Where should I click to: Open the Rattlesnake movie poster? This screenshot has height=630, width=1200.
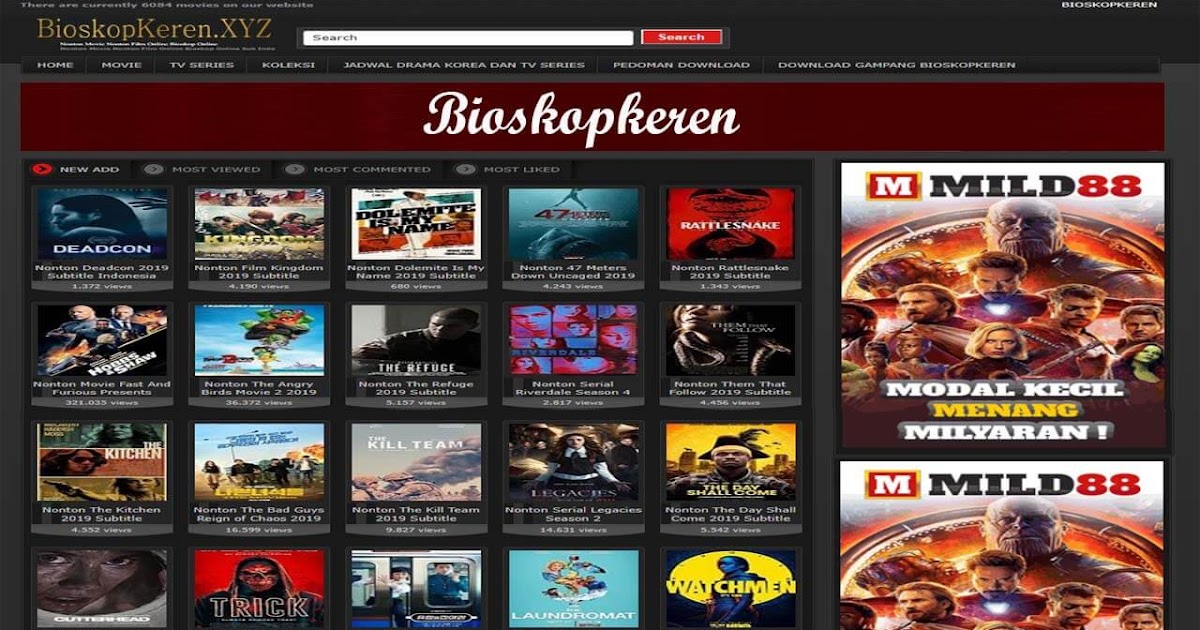[730, 224]
